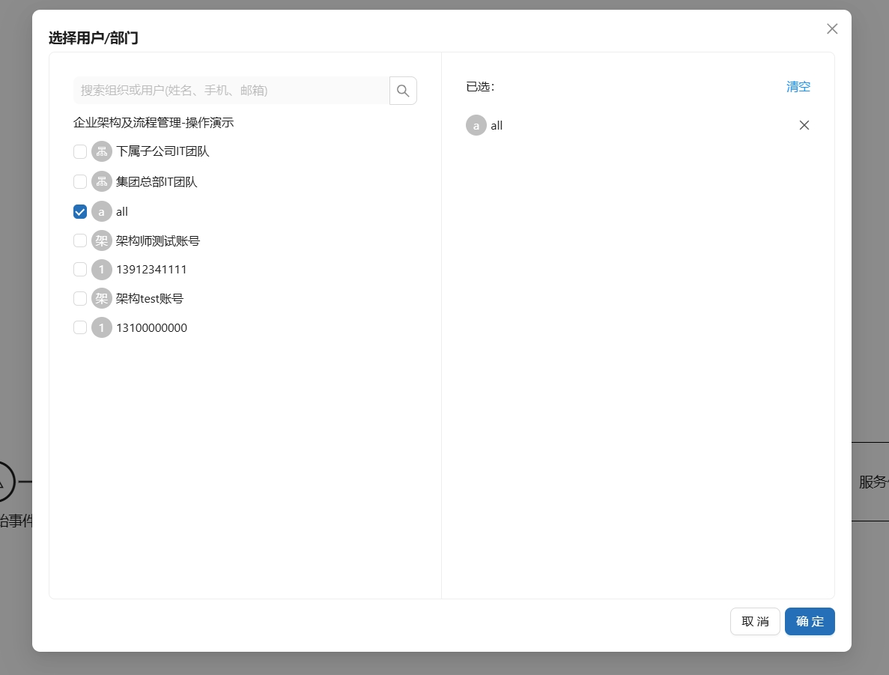This screenshot has width=889, height=675.
Task: Remove selected 'all' with its X icon
Action: (804, 125)
